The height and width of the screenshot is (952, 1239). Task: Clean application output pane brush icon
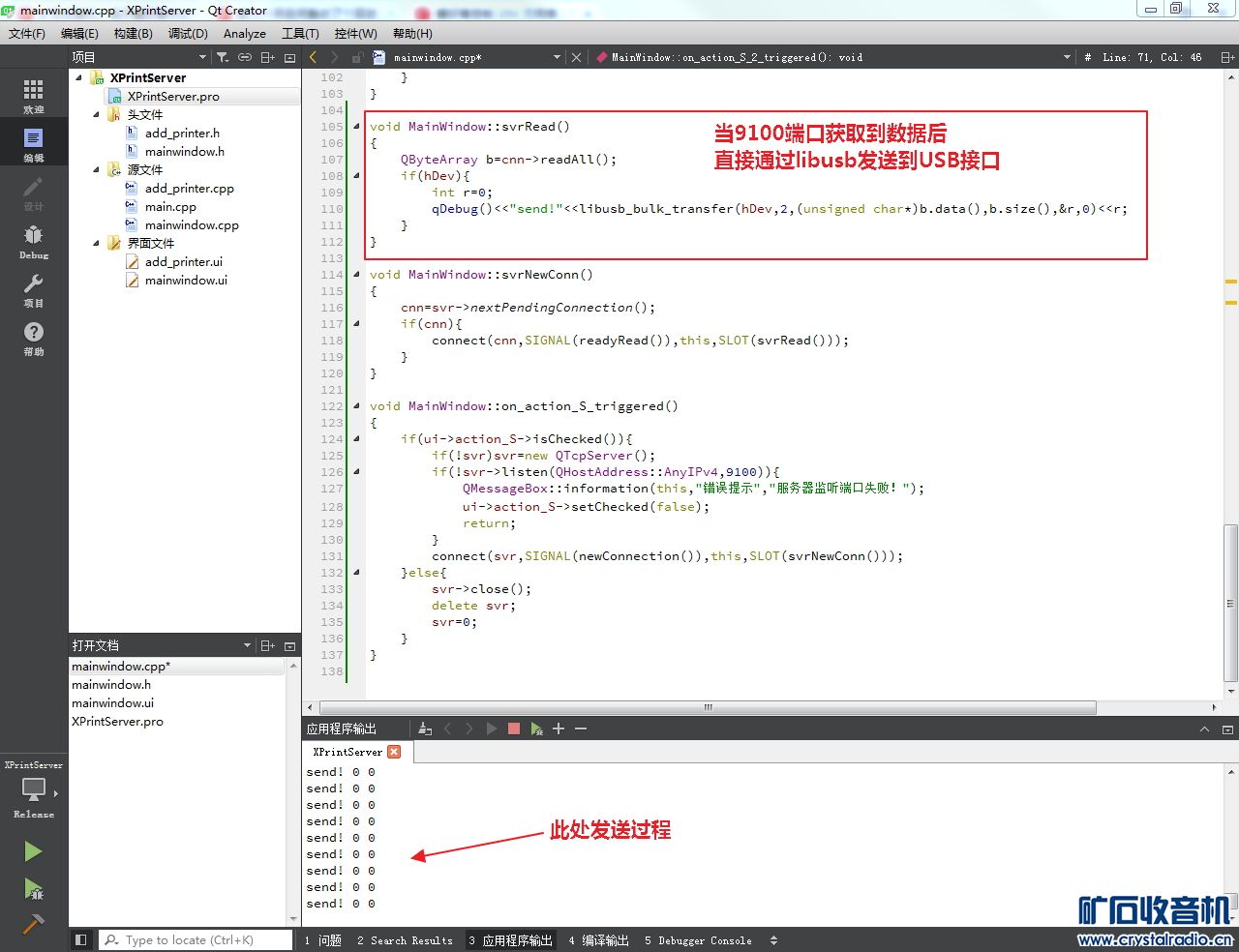(x=424, y=729)
